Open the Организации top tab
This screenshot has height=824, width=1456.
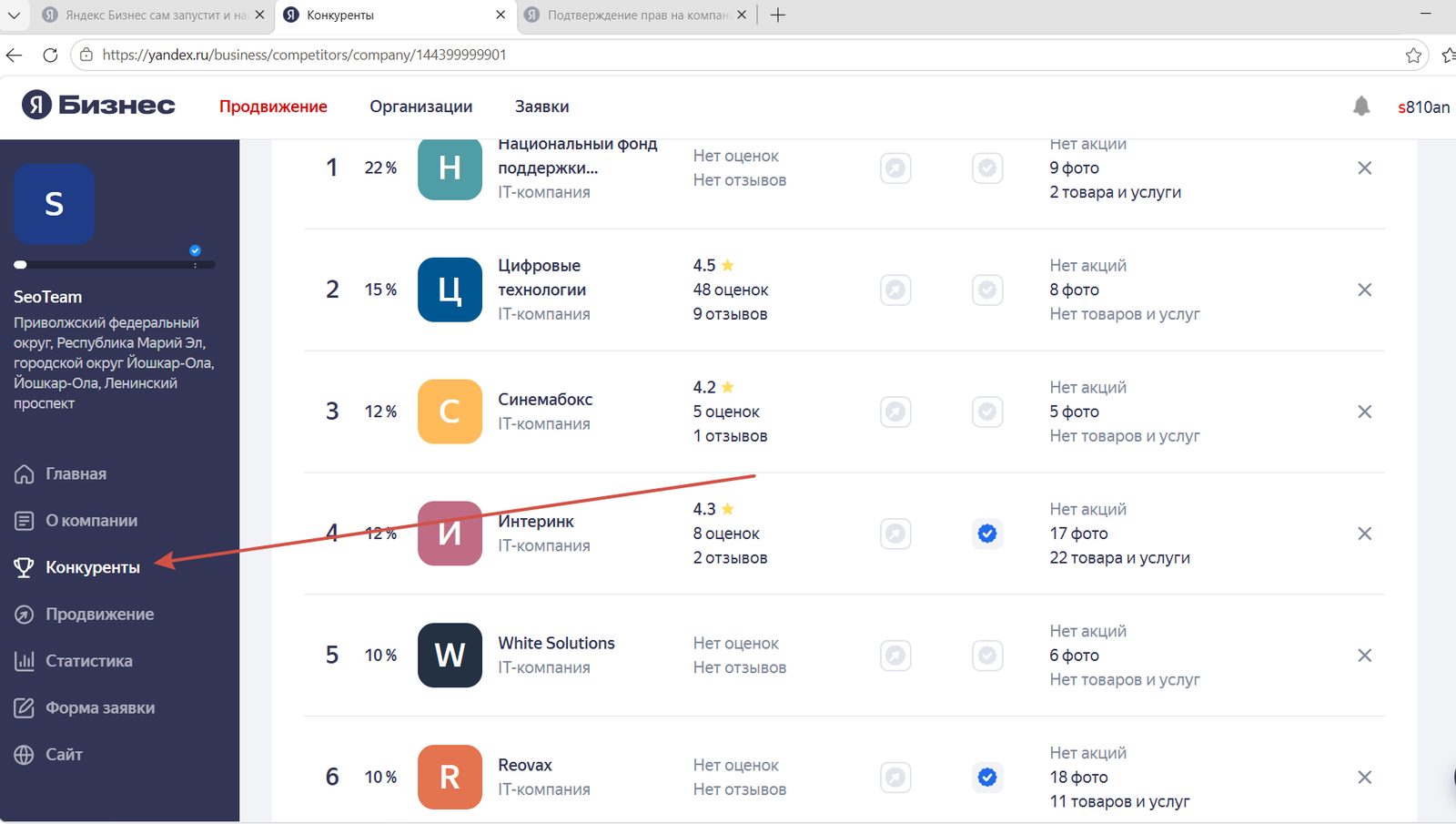pyautogui.click(x=420, y=107)
